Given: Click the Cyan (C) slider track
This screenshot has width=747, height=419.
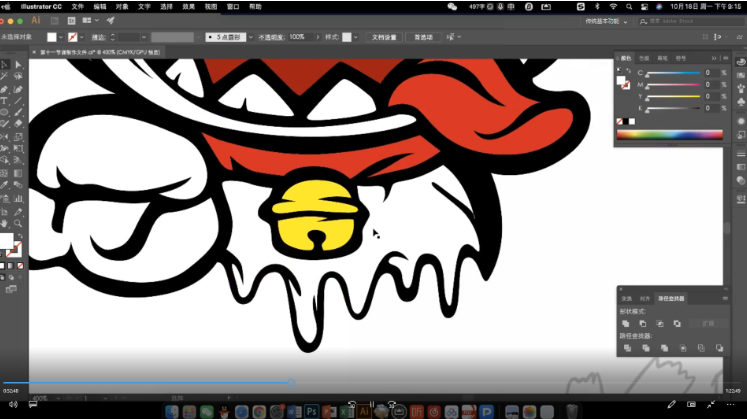Looking at the screenshot, I should tap(673, 73).
